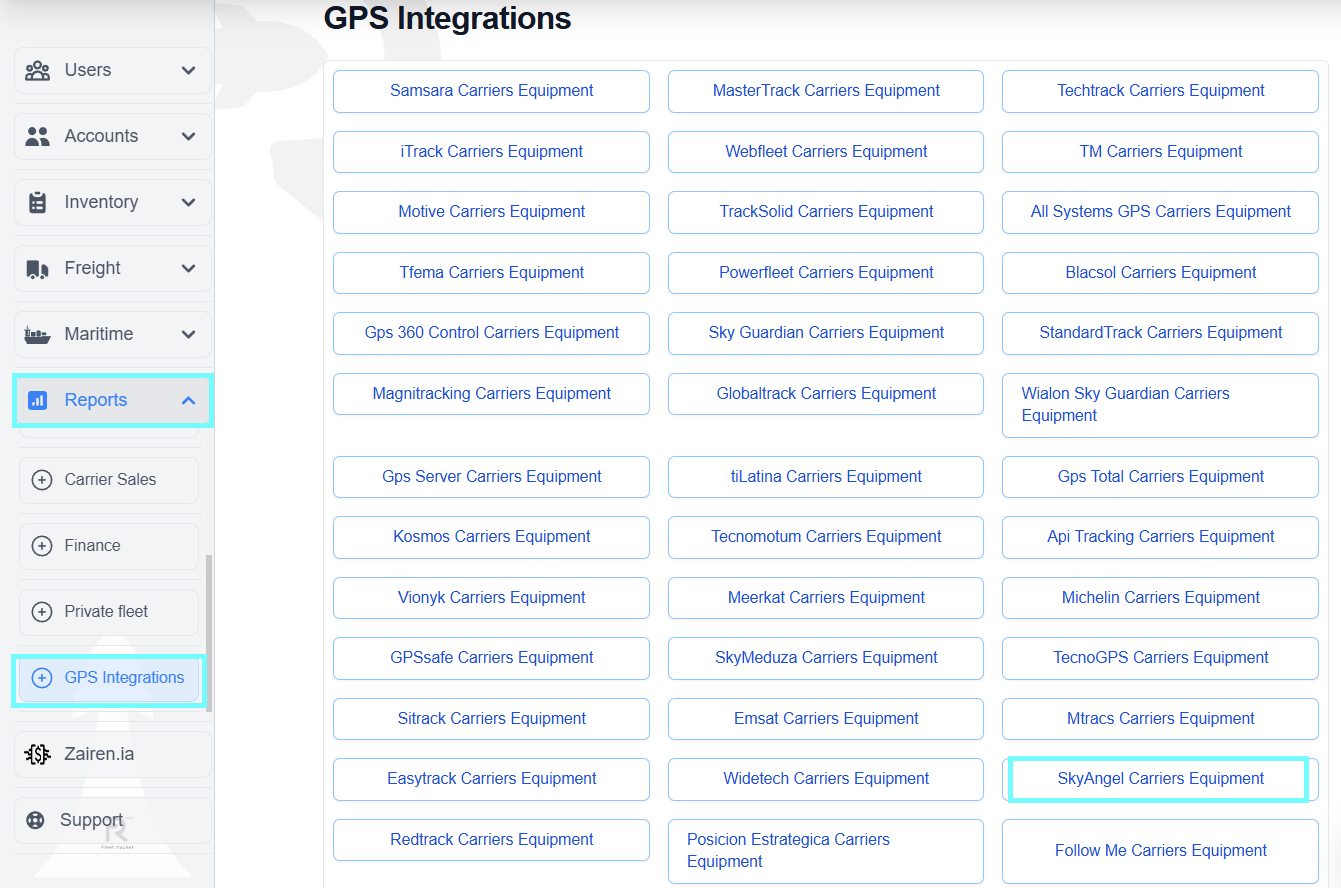Open SkyMeduza Carriers Equipment
This screenshot has height=888, width=1341.
(826, 658)
